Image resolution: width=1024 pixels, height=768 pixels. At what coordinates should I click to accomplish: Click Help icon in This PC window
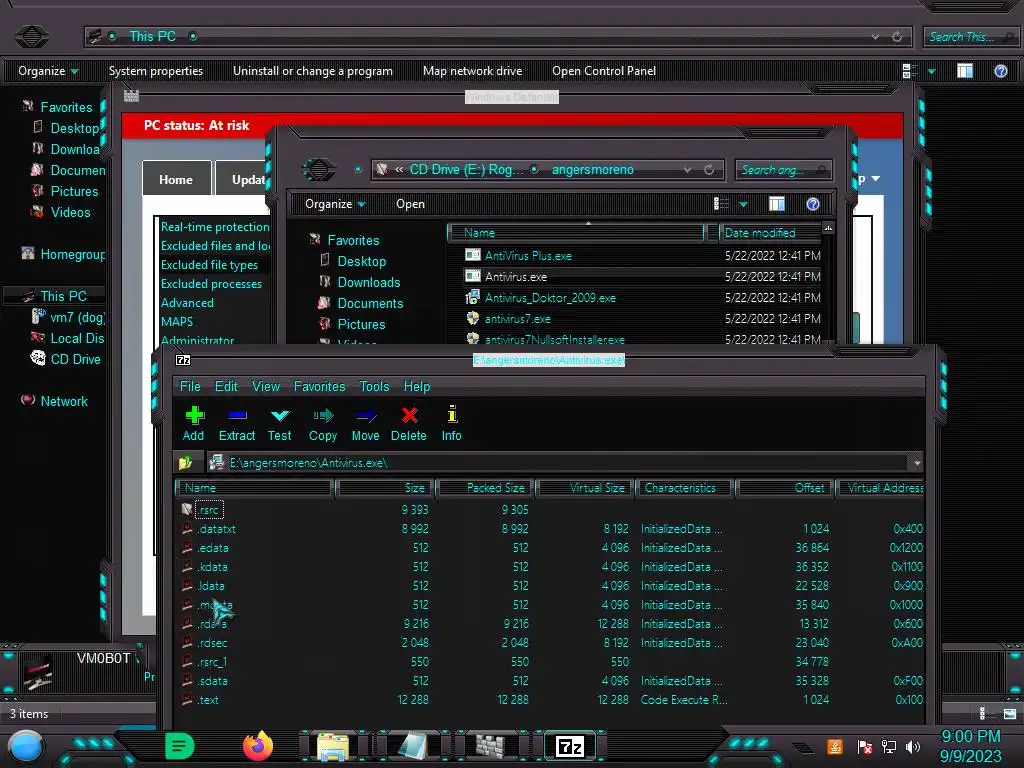(x=1000, y=71)
